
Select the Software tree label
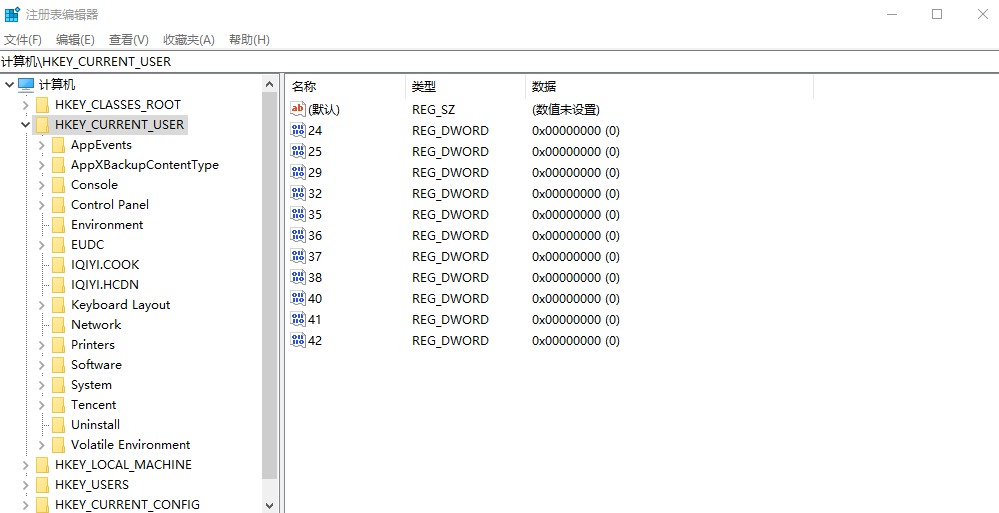click(96, 365)
